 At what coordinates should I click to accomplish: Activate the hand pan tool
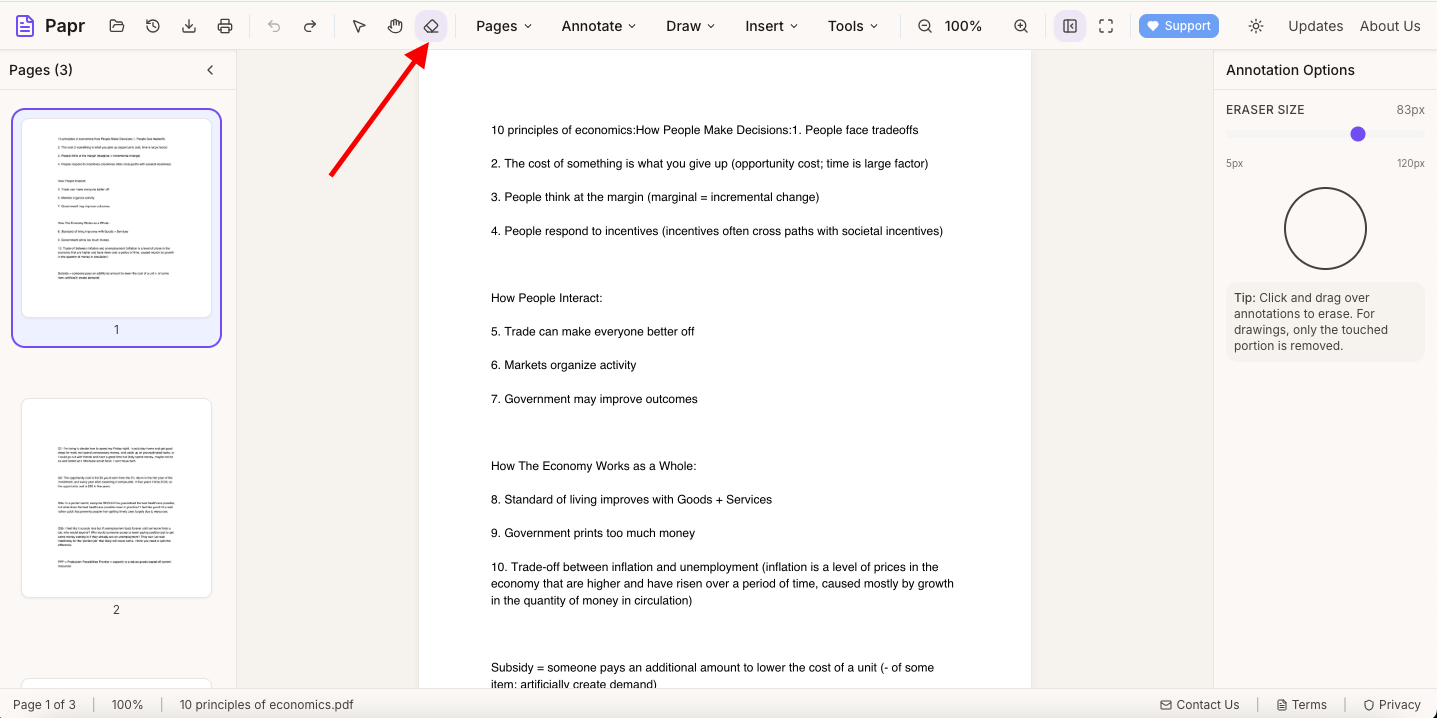tap(395, 26)
